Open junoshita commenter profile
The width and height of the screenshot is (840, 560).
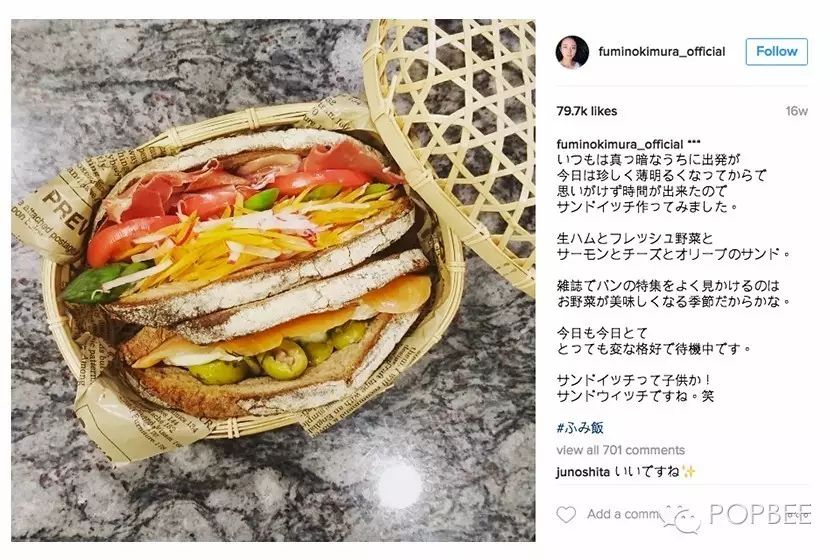click(x=583, y=472)
